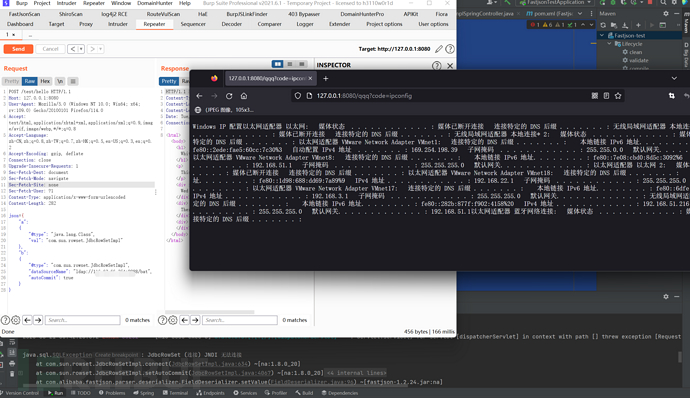Select Hex view for the Request
Screen dimensions: 690x398
45,81
